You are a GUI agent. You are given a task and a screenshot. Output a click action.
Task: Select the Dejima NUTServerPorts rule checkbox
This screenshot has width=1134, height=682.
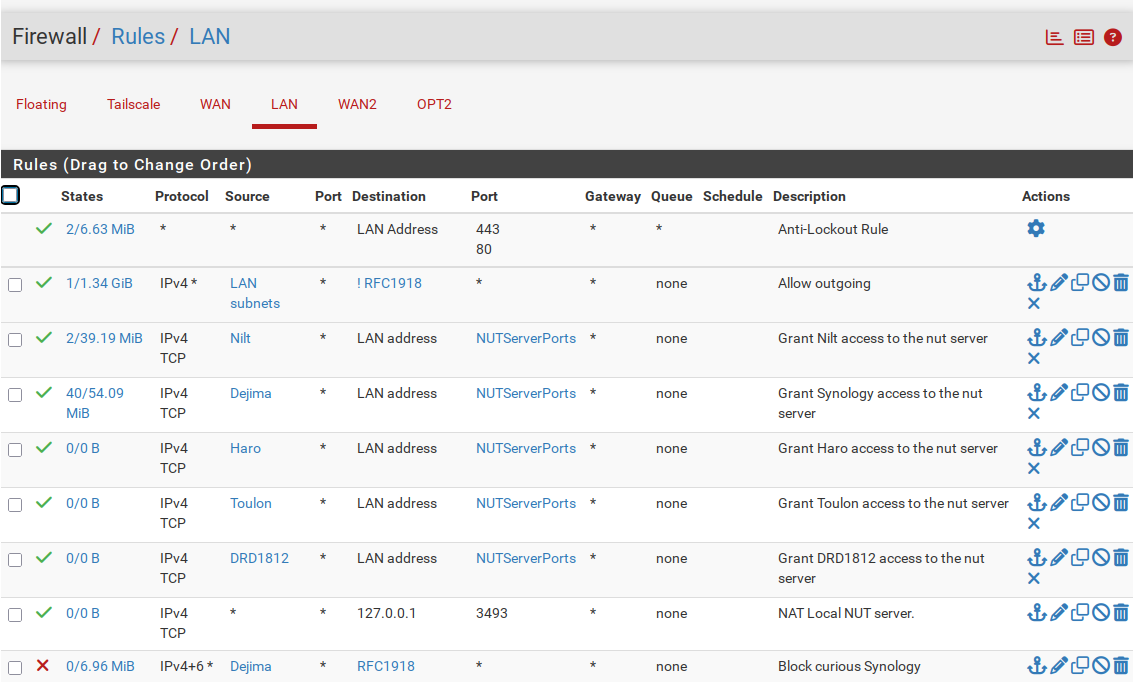(14, 395)
